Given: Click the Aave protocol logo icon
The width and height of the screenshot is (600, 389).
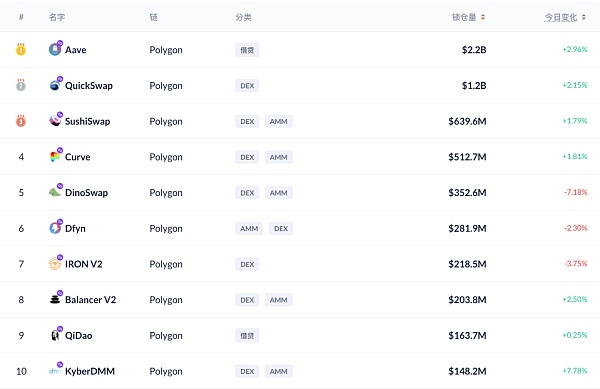Looking at the screenshot, I should click(x=55, y=50).
